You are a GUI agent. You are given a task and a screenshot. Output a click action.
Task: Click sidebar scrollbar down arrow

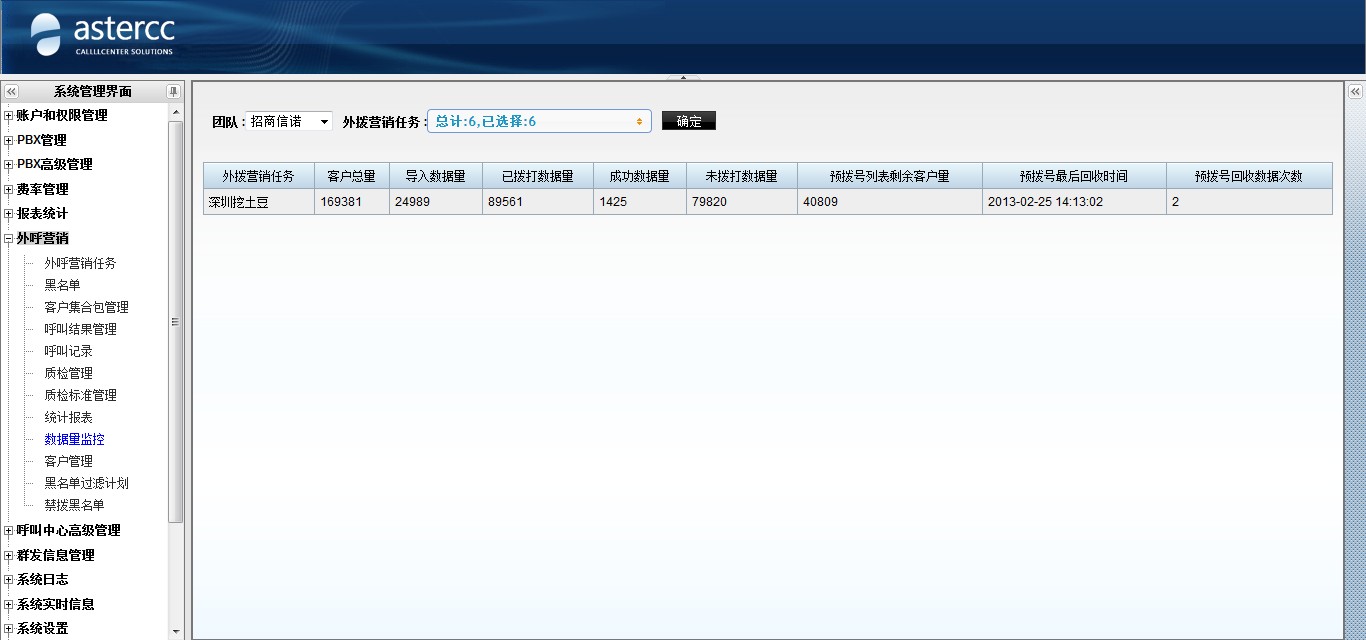[176, 631]
